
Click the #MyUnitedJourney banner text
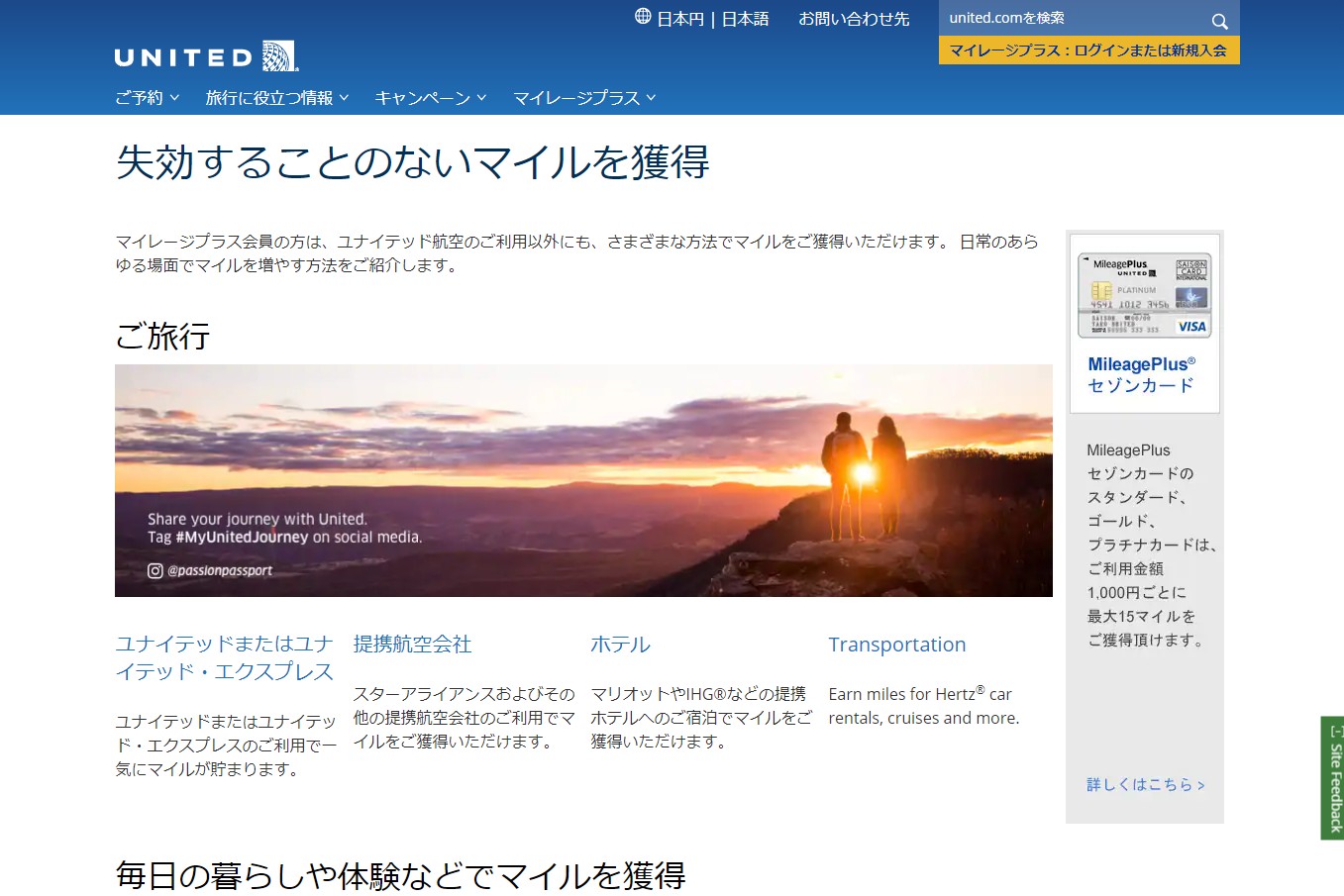(242, 538)
